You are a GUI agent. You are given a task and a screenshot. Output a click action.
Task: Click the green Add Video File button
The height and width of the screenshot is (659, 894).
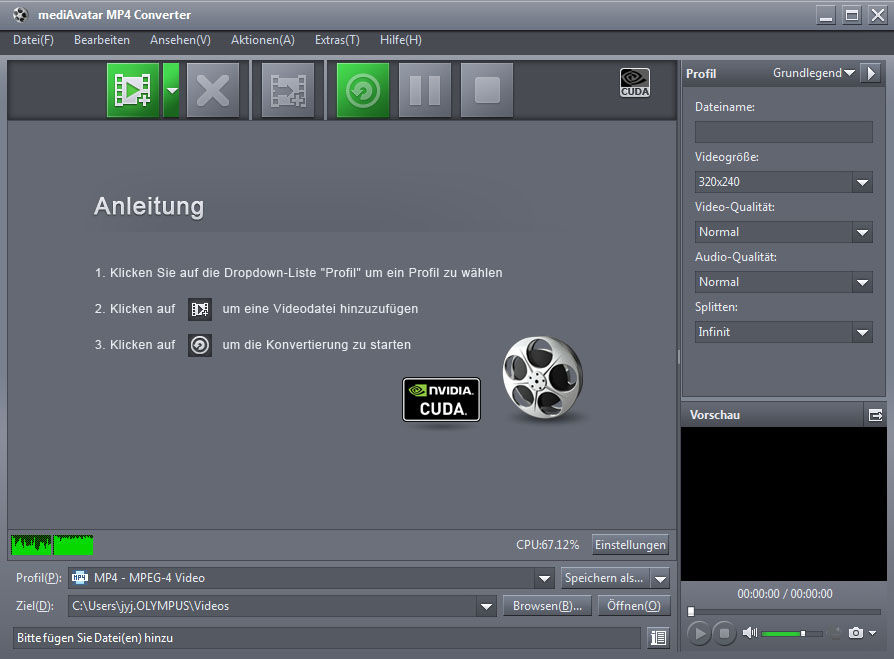point(133,90)
